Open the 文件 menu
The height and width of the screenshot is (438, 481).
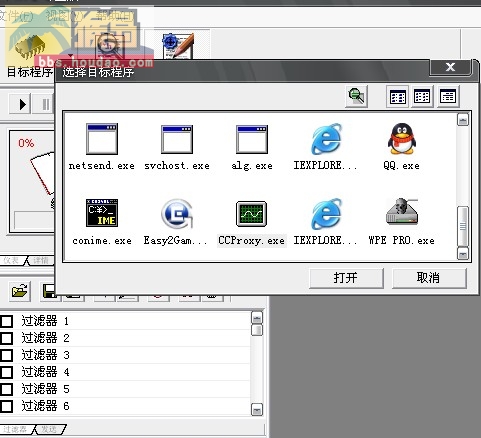(17, 16)
